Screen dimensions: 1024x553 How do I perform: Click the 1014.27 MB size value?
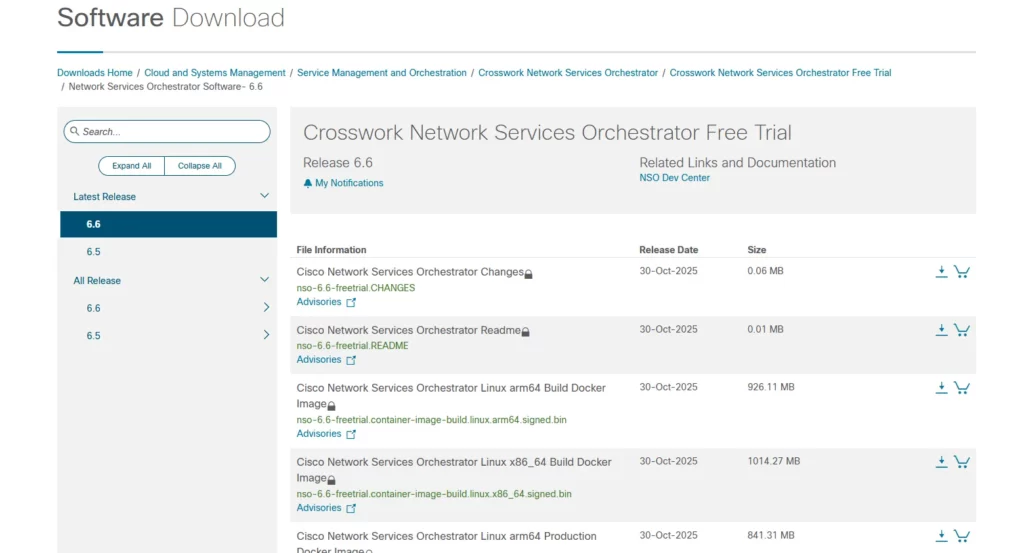pos(774,461)
